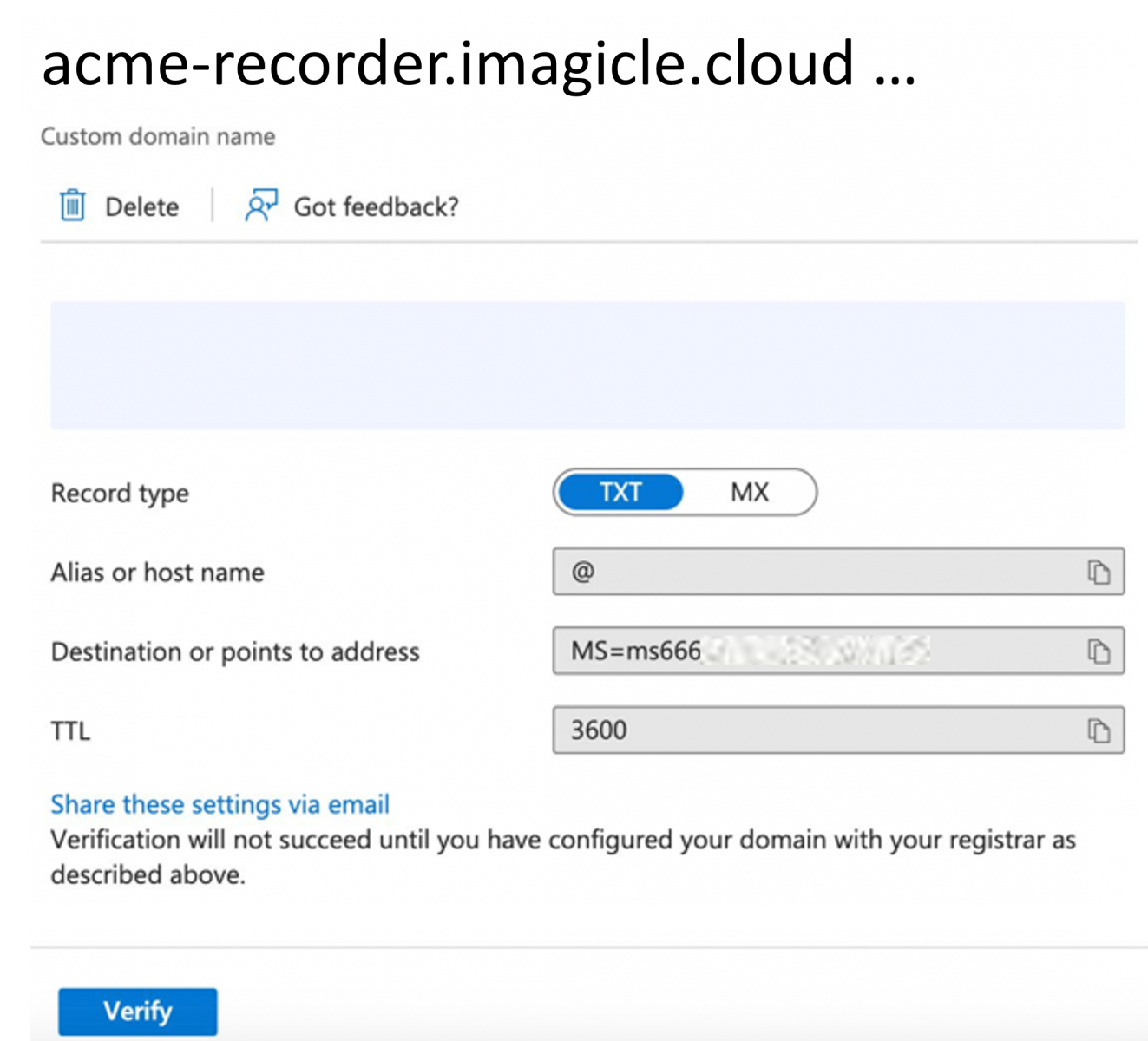Select the TXT record type
The height and width of the screenshot is (1041, 1148).
[620, 493]
